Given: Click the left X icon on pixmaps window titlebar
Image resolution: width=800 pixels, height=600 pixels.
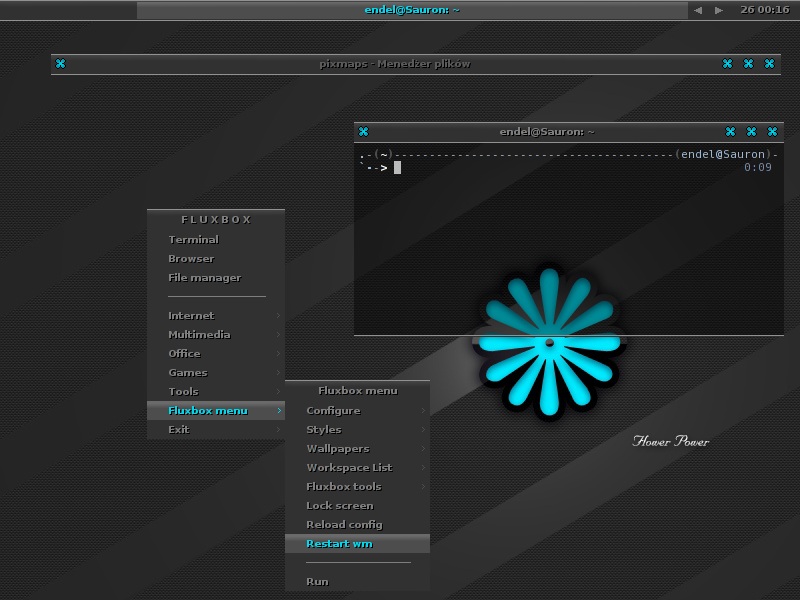Looking at the screenshot, I should pos(60,64).
